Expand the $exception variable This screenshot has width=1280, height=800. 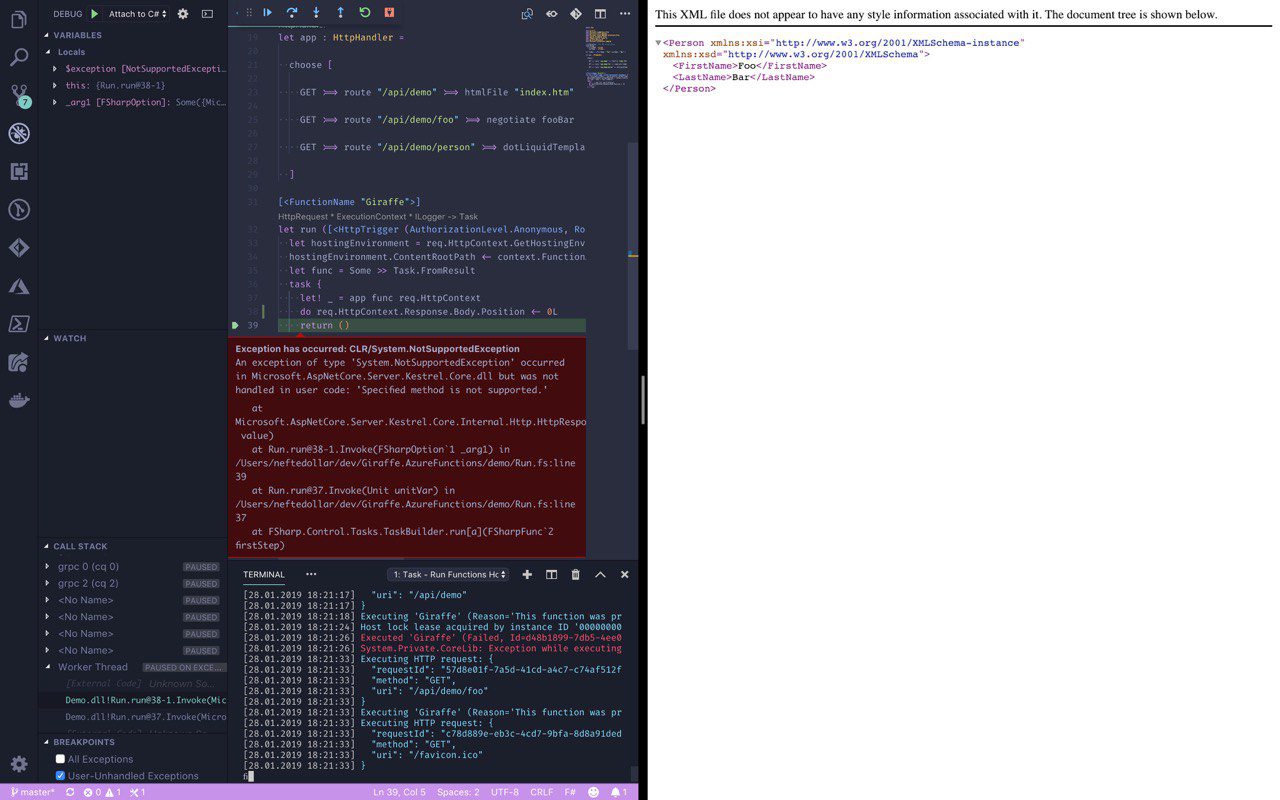(55, 69)
